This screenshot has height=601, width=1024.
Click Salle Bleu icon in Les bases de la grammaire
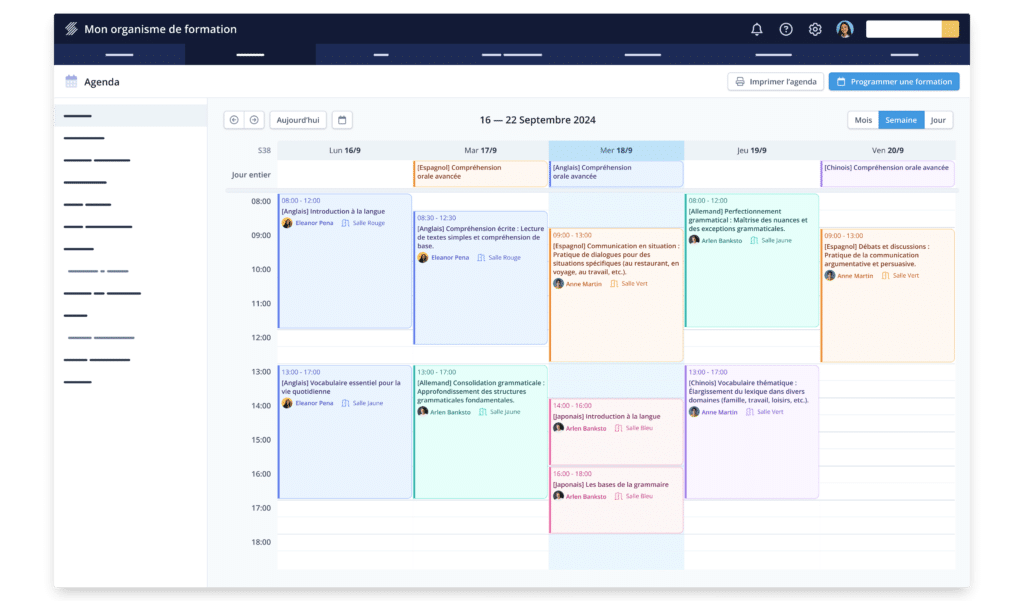[618, 496]
